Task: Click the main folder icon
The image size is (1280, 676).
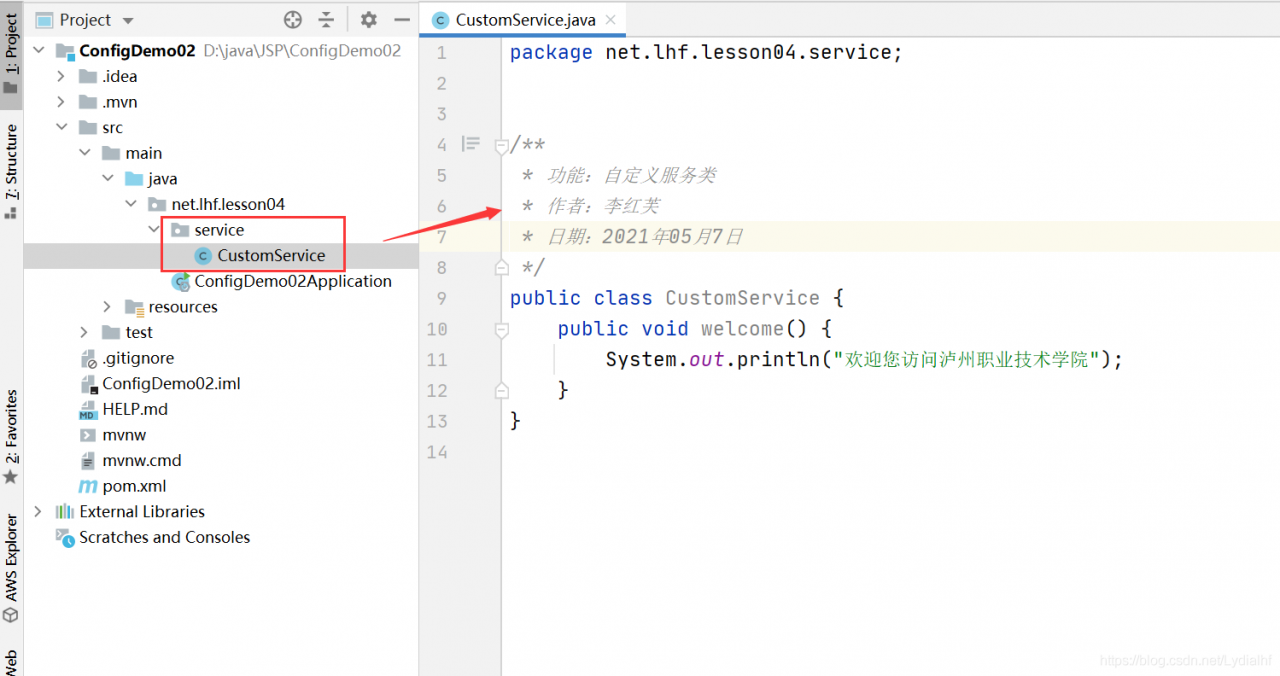Action: point(111,153)
